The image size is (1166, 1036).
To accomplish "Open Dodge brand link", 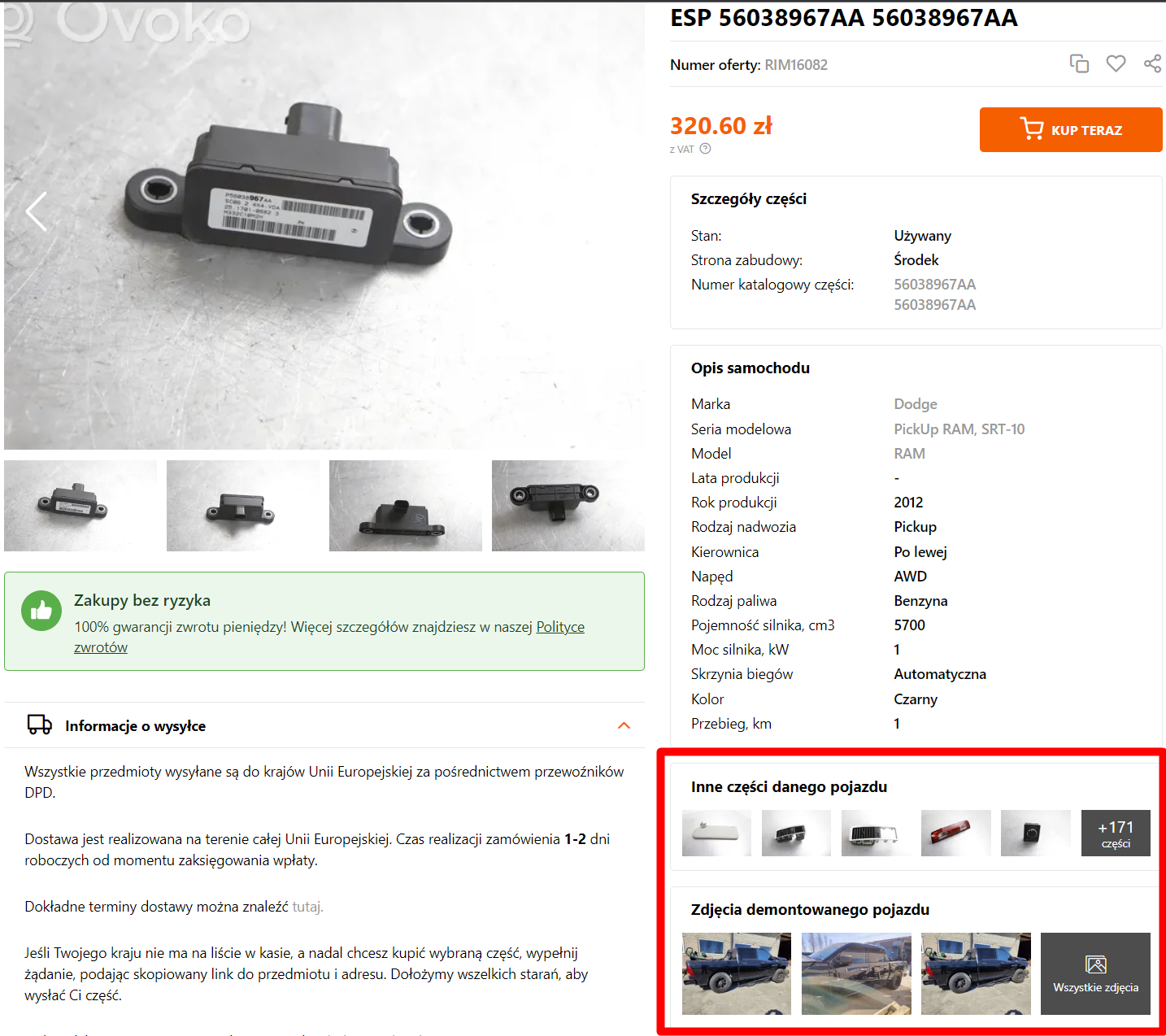I will pyautogui.click(x=916, y=404).
